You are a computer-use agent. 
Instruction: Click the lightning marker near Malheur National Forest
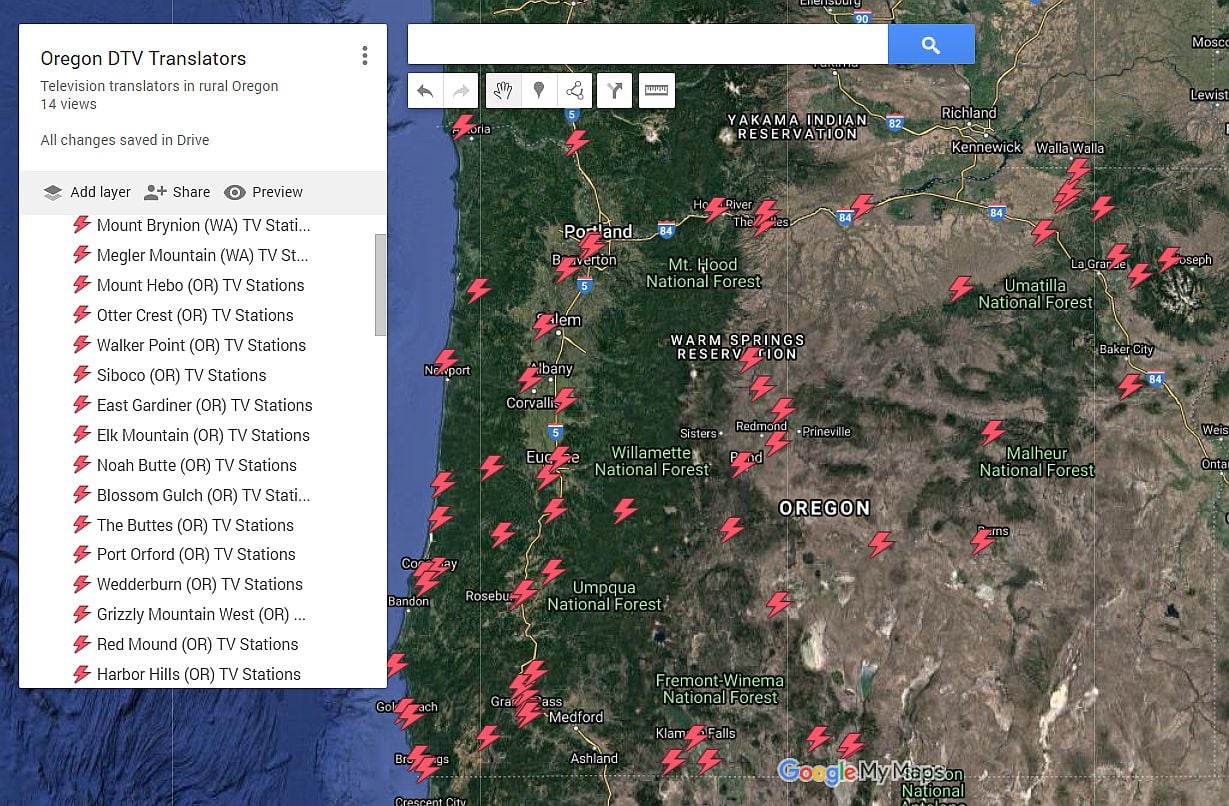(x=992, y=433)
